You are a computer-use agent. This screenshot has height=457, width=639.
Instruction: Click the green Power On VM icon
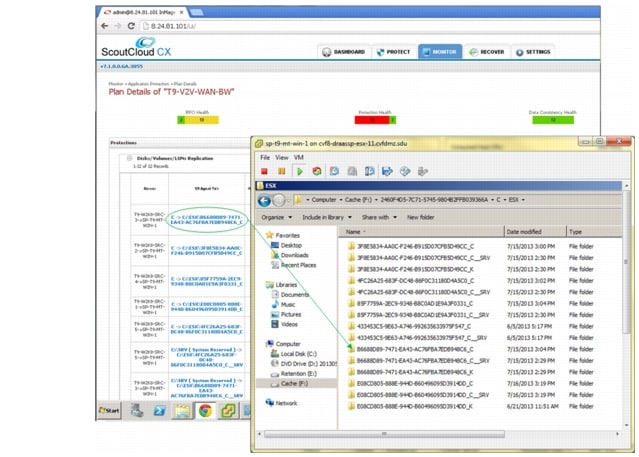(300, 171)
